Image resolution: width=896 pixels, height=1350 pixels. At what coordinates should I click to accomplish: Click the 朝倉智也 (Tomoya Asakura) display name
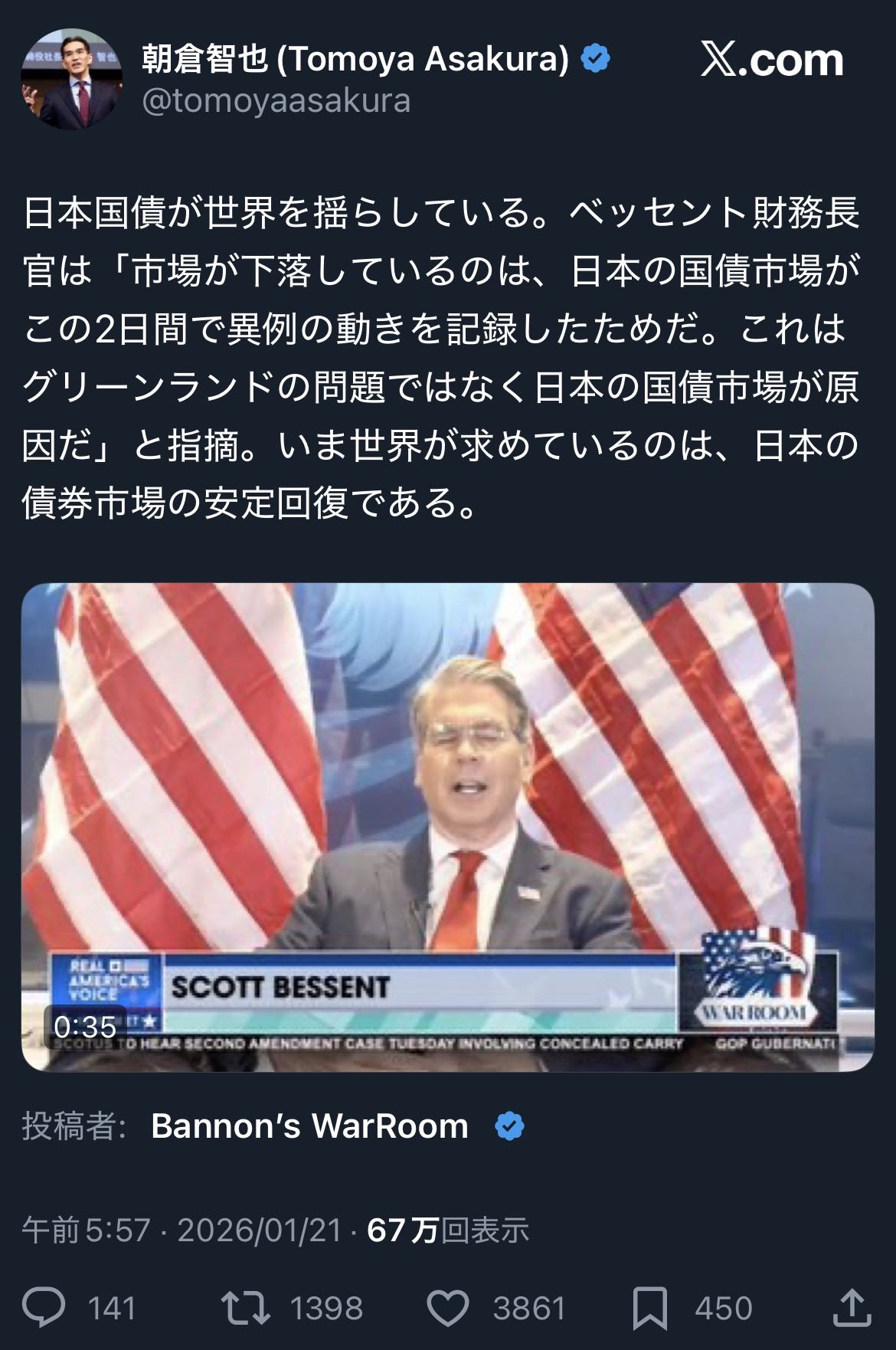pyautogui.click(x=356, y=58)
